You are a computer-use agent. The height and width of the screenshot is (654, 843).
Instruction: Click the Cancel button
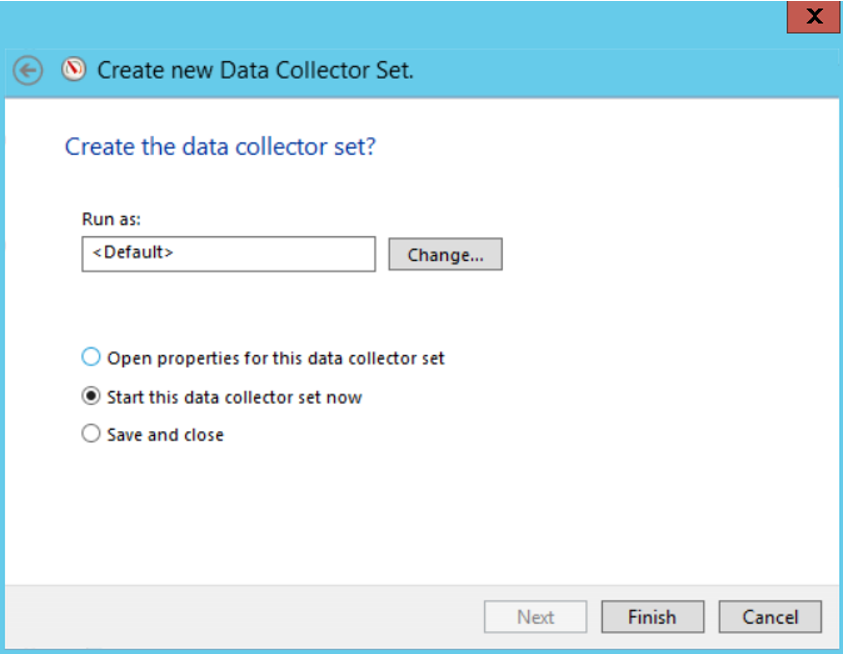[770, 617]
